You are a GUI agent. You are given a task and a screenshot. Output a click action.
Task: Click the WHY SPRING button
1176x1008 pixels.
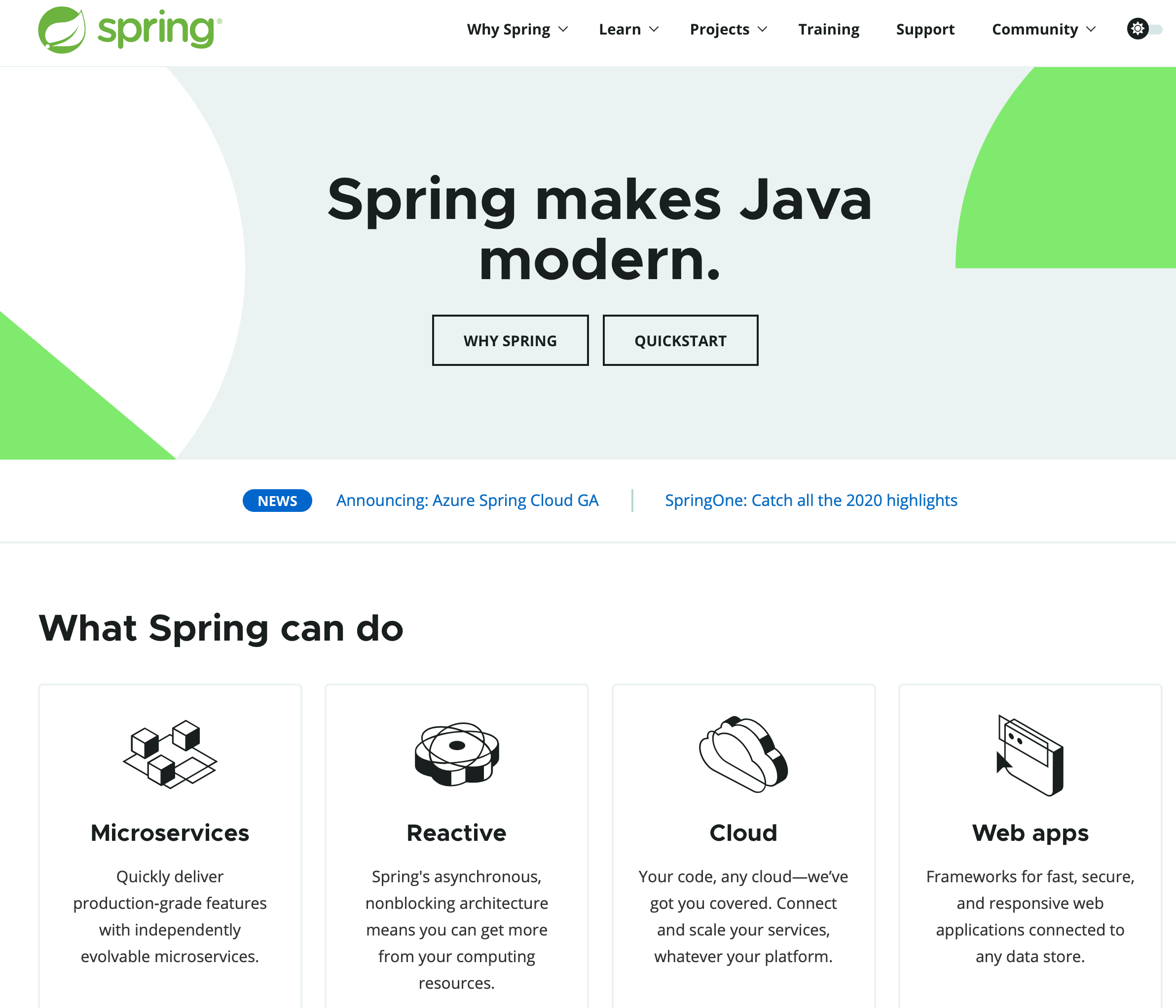click(510, 340)
